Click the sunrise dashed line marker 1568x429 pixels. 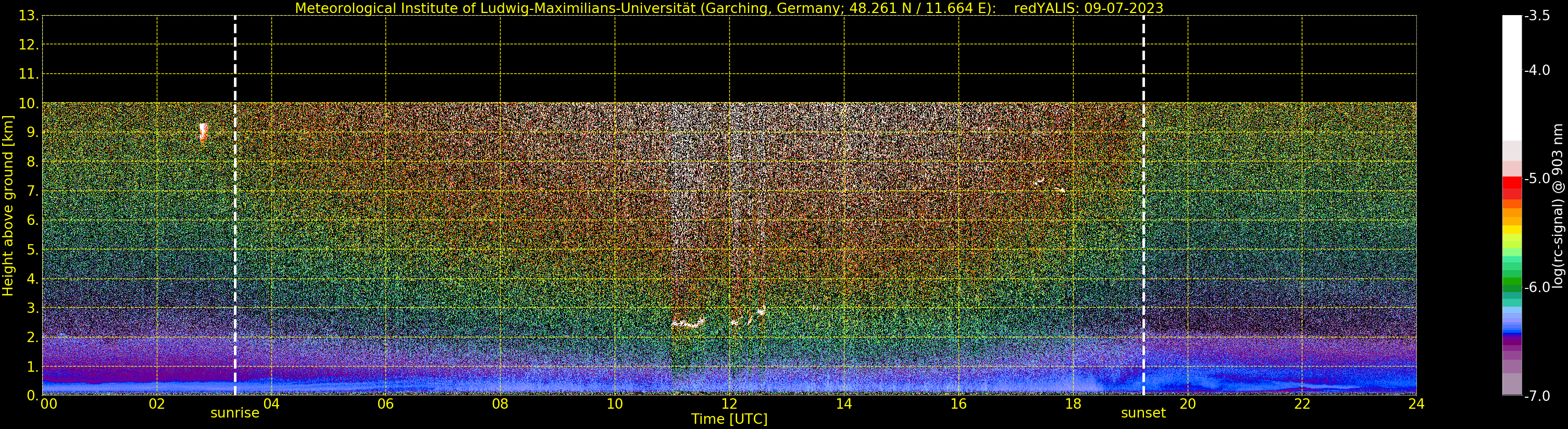[x=235, y=206]
